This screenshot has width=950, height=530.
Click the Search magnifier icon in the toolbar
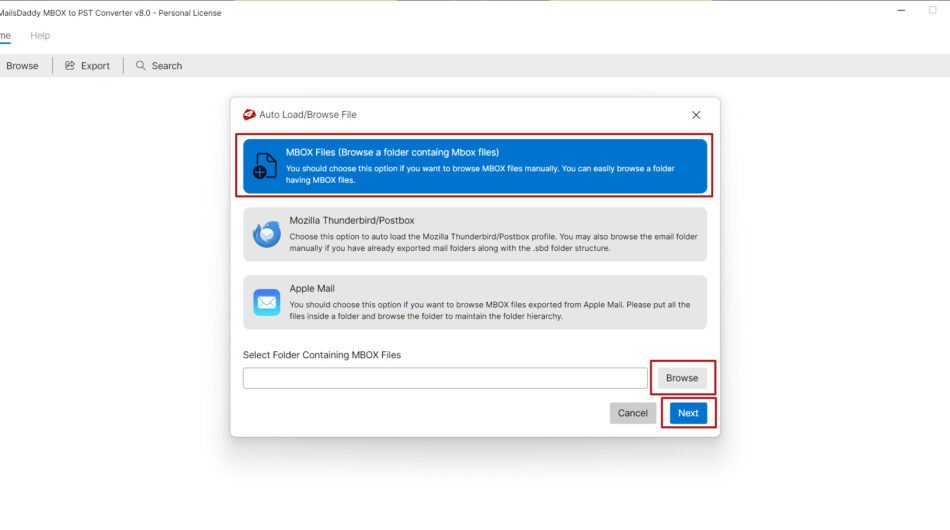click(141, 65)
